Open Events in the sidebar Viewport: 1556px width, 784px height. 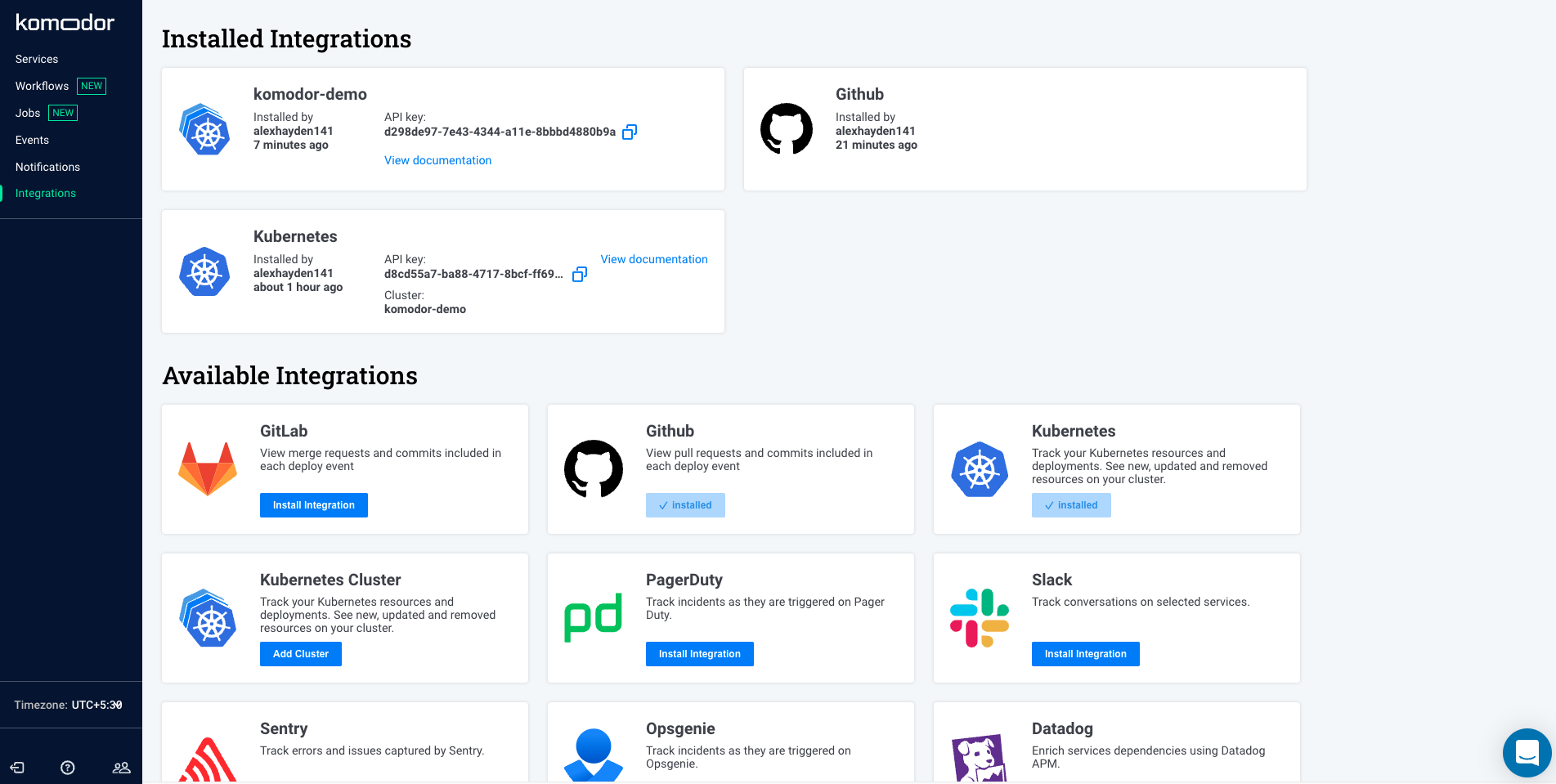pyautogui.click(x=32, y=140)
